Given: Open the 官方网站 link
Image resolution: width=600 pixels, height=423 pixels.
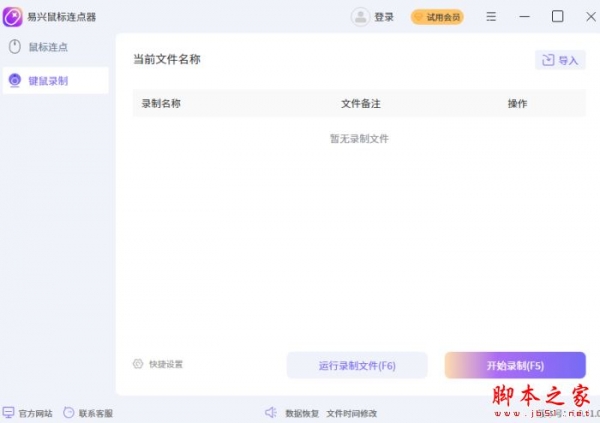Looking at the screenshot, I should (35, 413).
